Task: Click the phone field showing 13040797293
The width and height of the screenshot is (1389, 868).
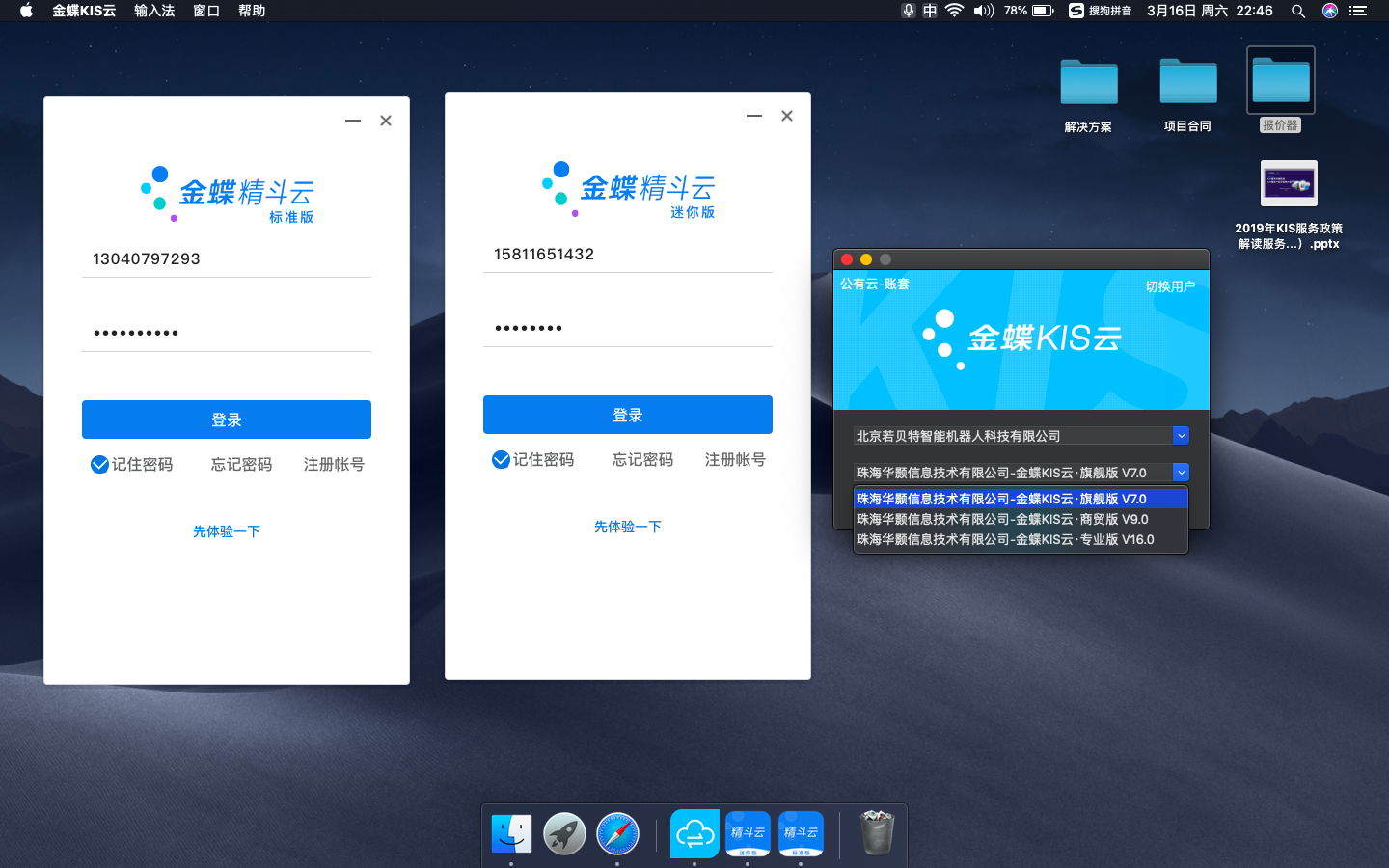Action: pyautogui.click(x=227, y=258)
